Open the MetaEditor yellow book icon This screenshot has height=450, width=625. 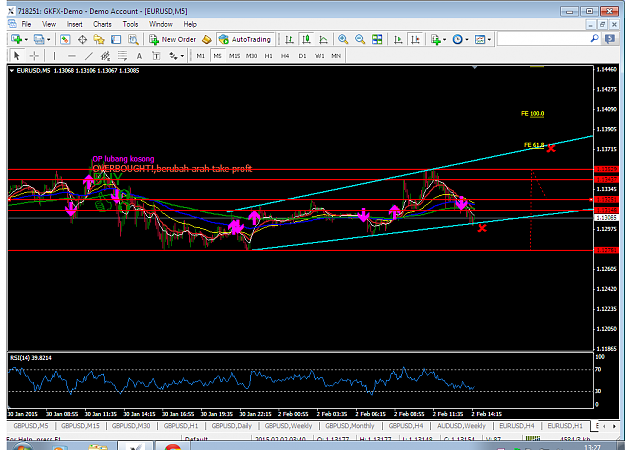[207, 39]
